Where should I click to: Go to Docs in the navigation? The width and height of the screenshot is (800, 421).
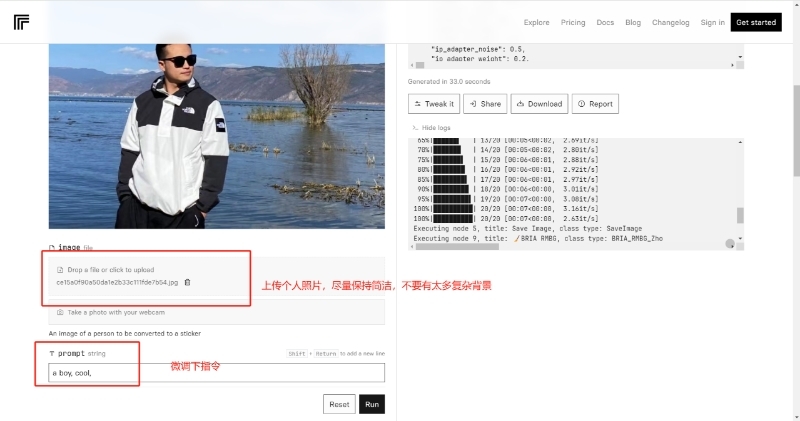click(605, 22)
